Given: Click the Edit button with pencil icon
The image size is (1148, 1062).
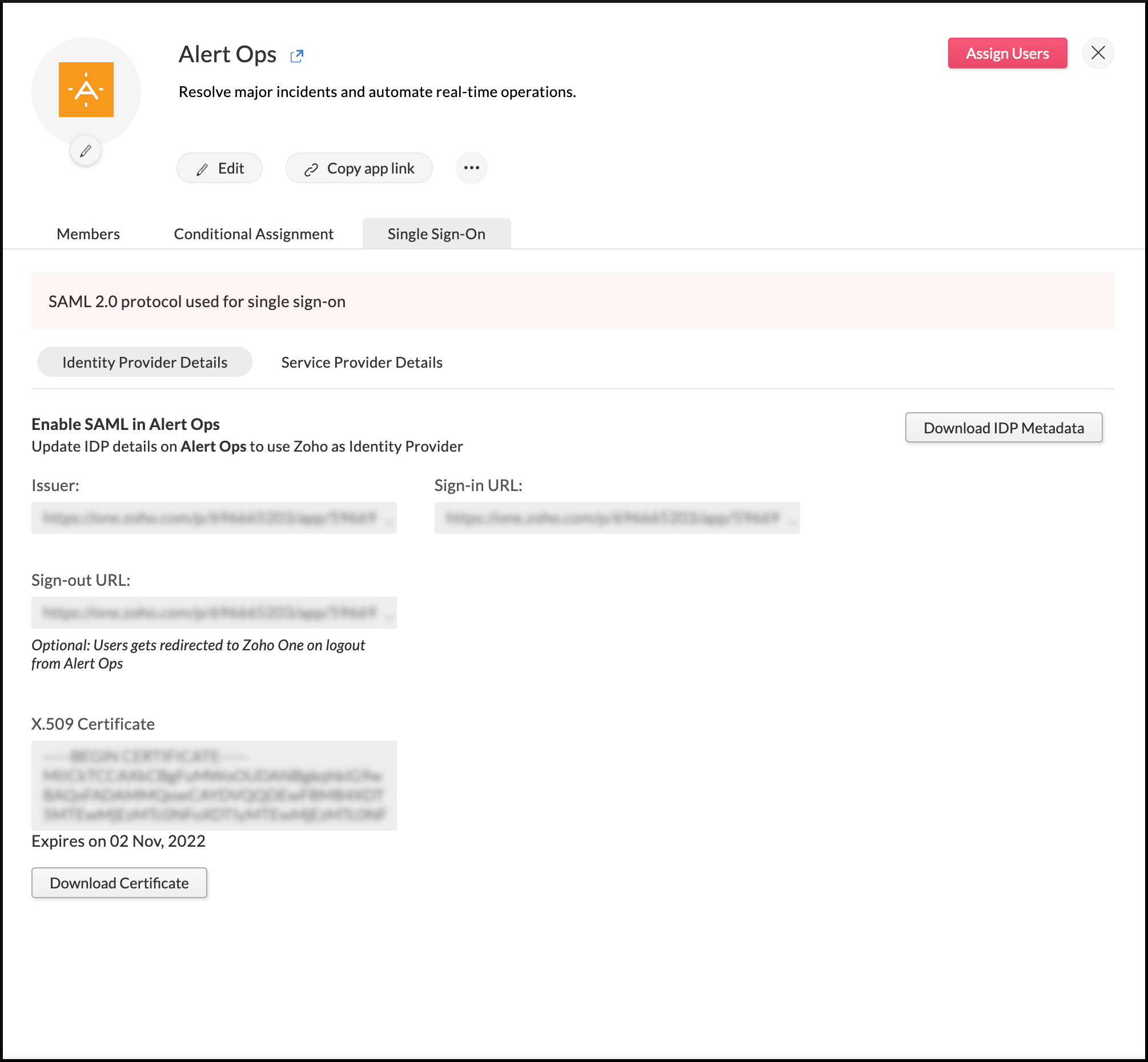Looking at the screenshot, I should click(219, 168).
